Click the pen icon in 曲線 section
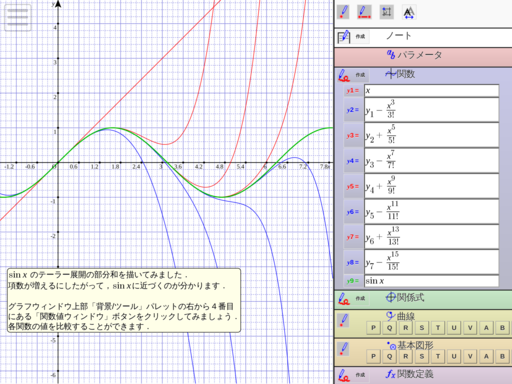 pyautogui.click(x=343, y=320)
